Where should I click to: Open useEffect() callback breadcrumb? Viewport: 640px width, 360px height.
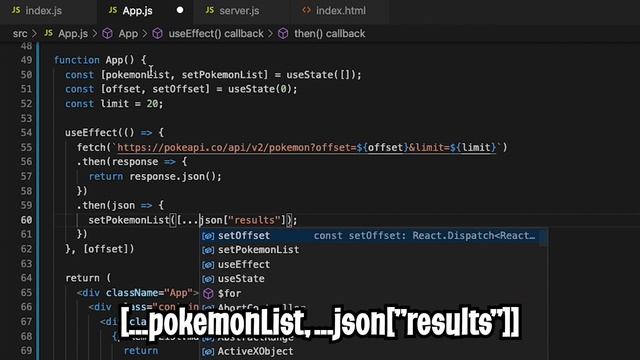[216, 33]
